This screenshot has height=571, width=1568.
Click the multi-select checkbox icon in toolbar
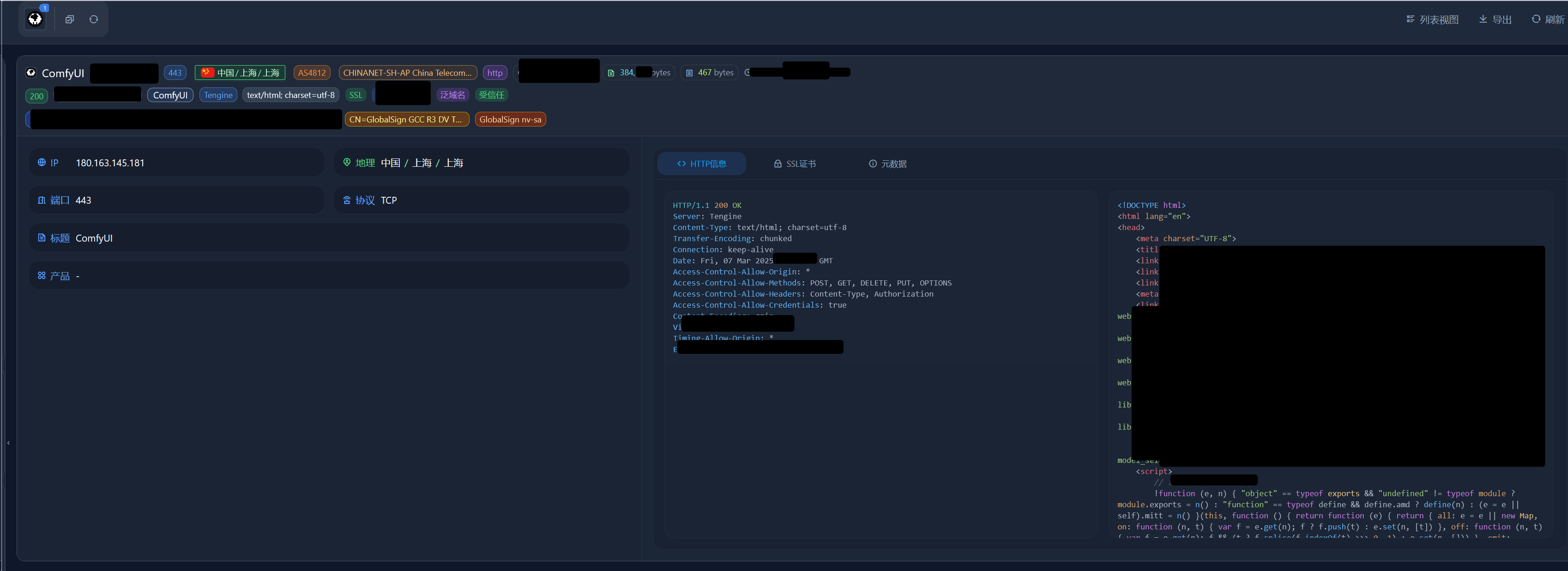tap(69, 19)
